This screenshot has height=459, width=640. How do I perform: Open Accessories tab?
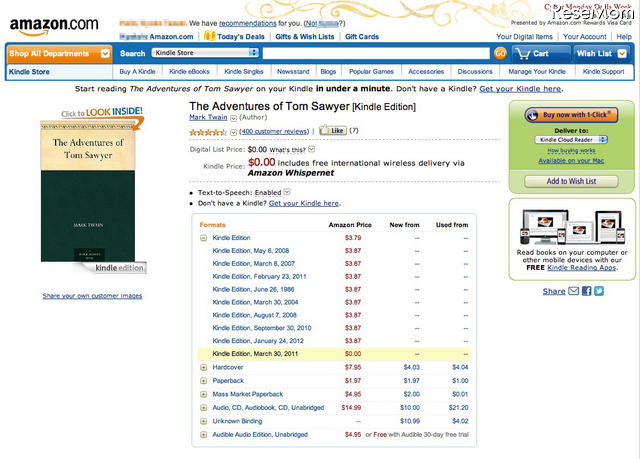[426, 71]
